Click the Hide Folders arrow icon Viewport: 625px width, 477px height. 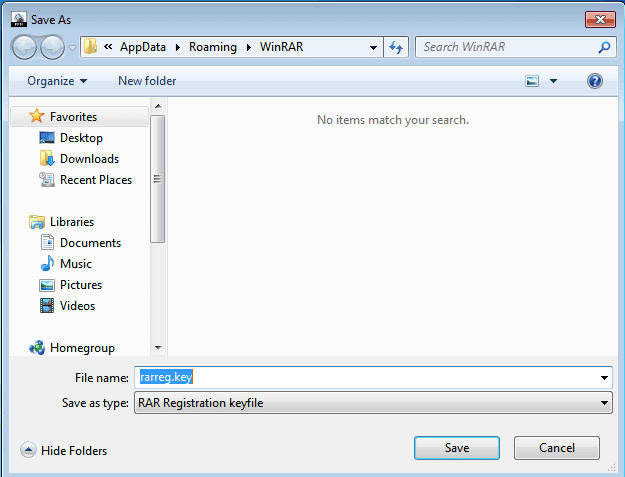point(28,450)
